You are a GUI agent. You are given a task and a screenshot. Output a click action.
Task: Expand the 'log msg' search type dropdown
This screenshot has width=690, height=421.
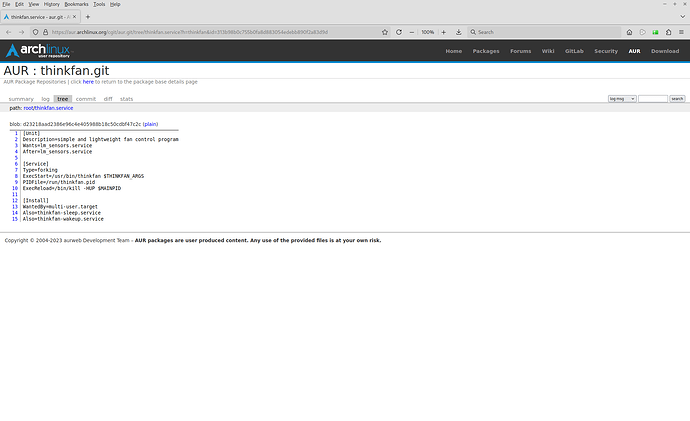(622, 99)
